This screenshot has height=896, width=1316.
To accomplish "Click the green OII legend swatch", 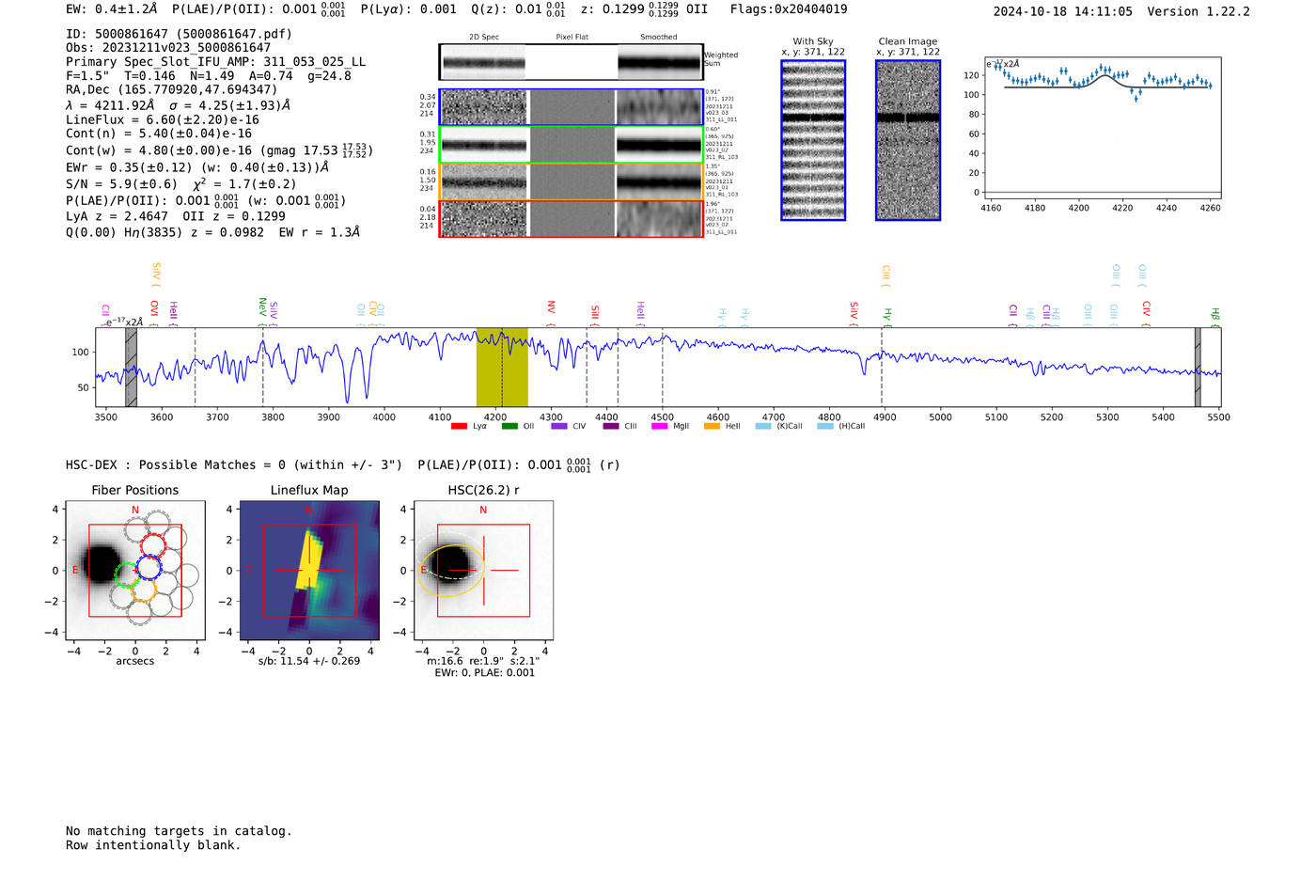I will point(509,427).
